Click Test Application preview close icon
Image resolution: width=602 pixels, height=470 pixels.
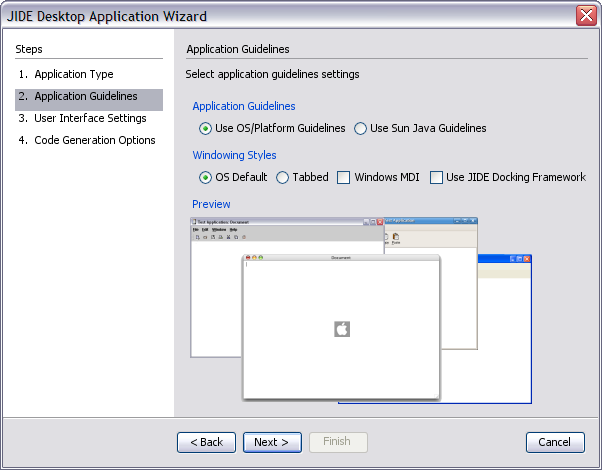coord(380,222)
